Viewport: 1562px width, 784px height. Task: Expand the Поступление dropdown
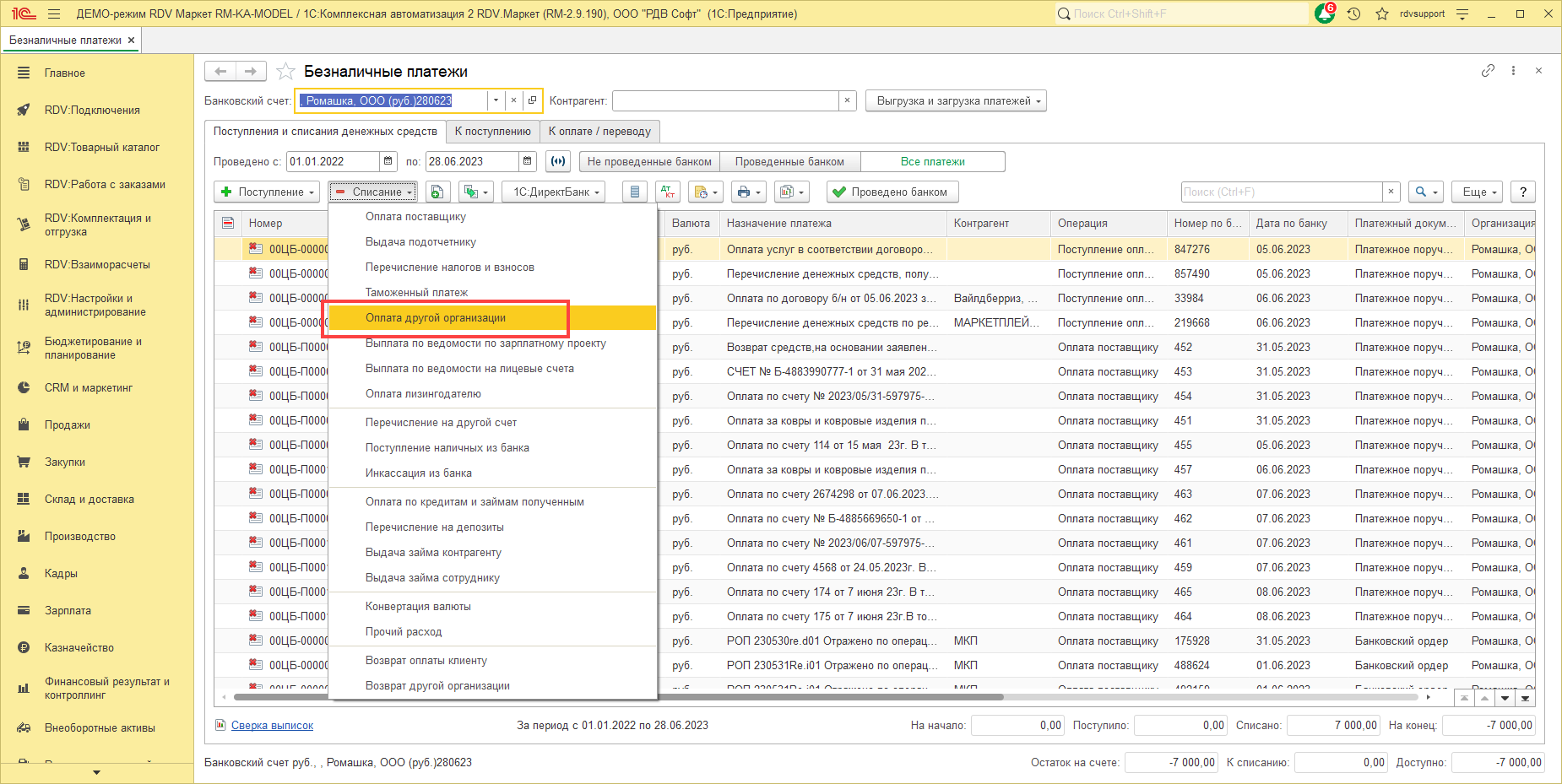click(267, 192)
